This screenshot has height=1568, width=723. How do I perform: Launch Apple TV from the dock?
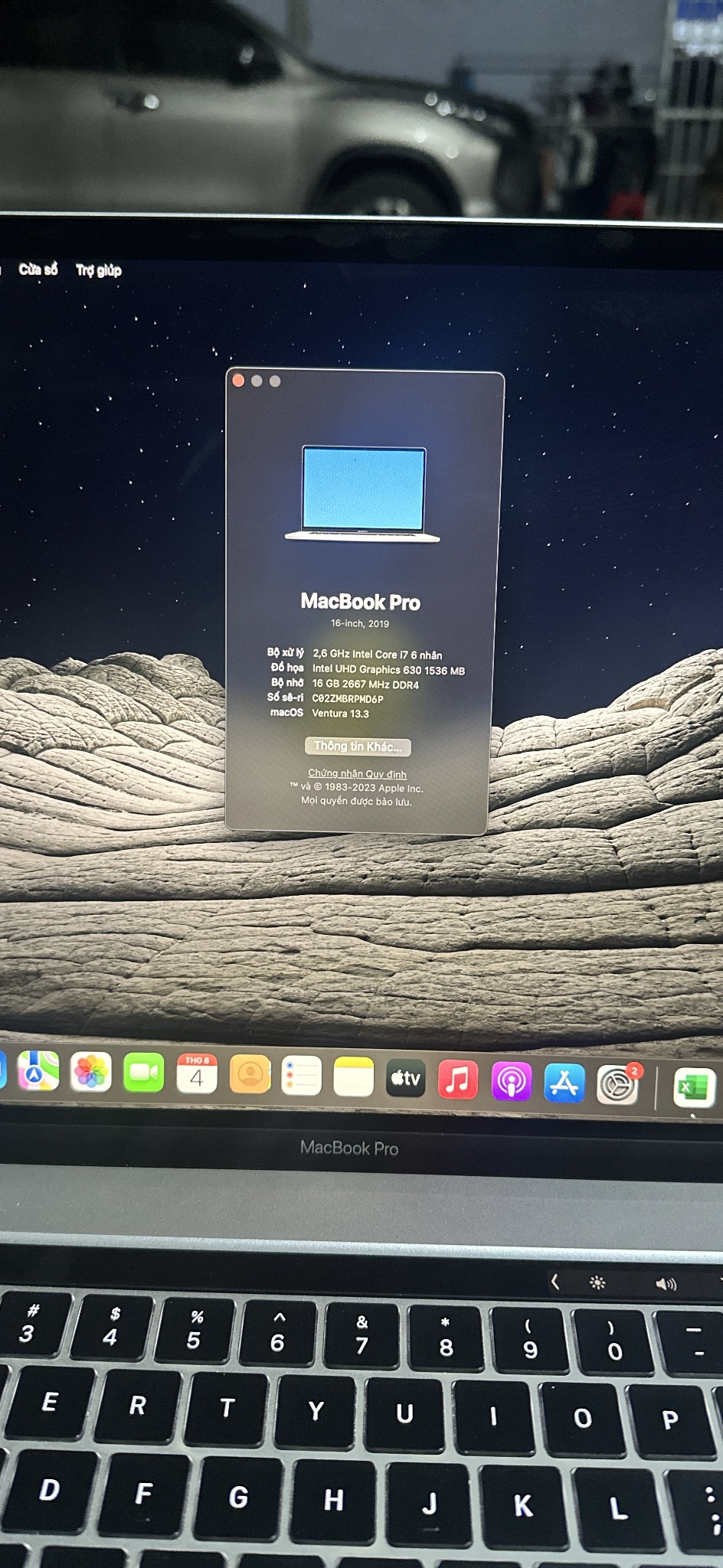click(406, 1078)
